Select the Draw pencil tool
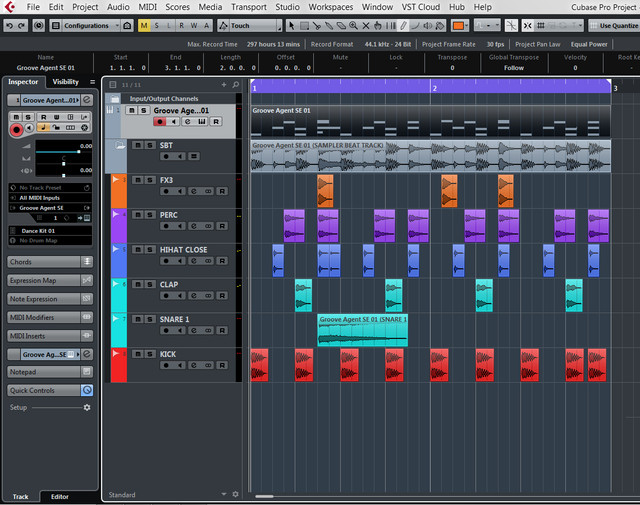The height and width of the screenshot is (505, 640). click(x=403, y=26)
